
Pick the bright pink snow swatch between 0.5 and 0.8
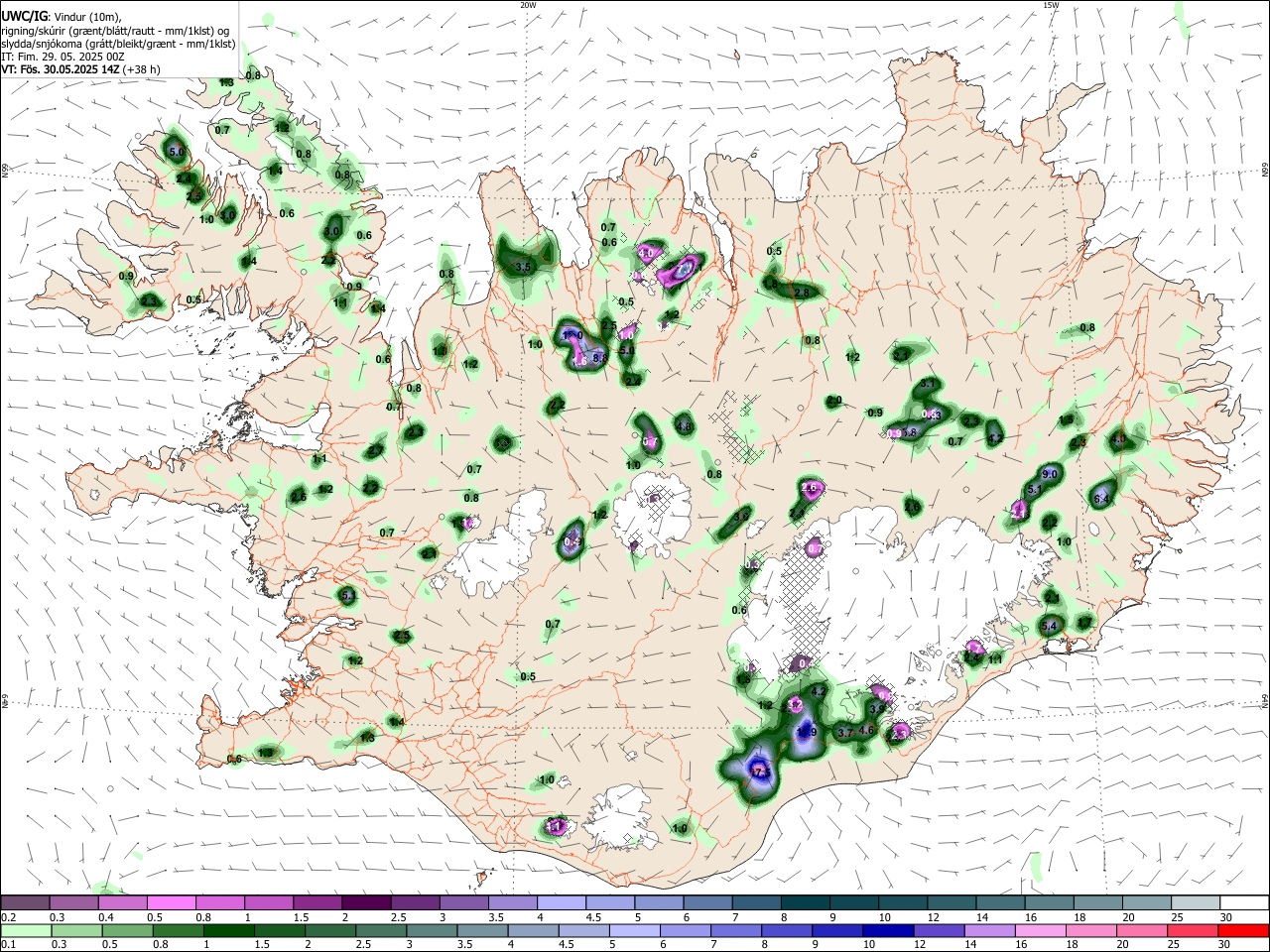[171, 903]
